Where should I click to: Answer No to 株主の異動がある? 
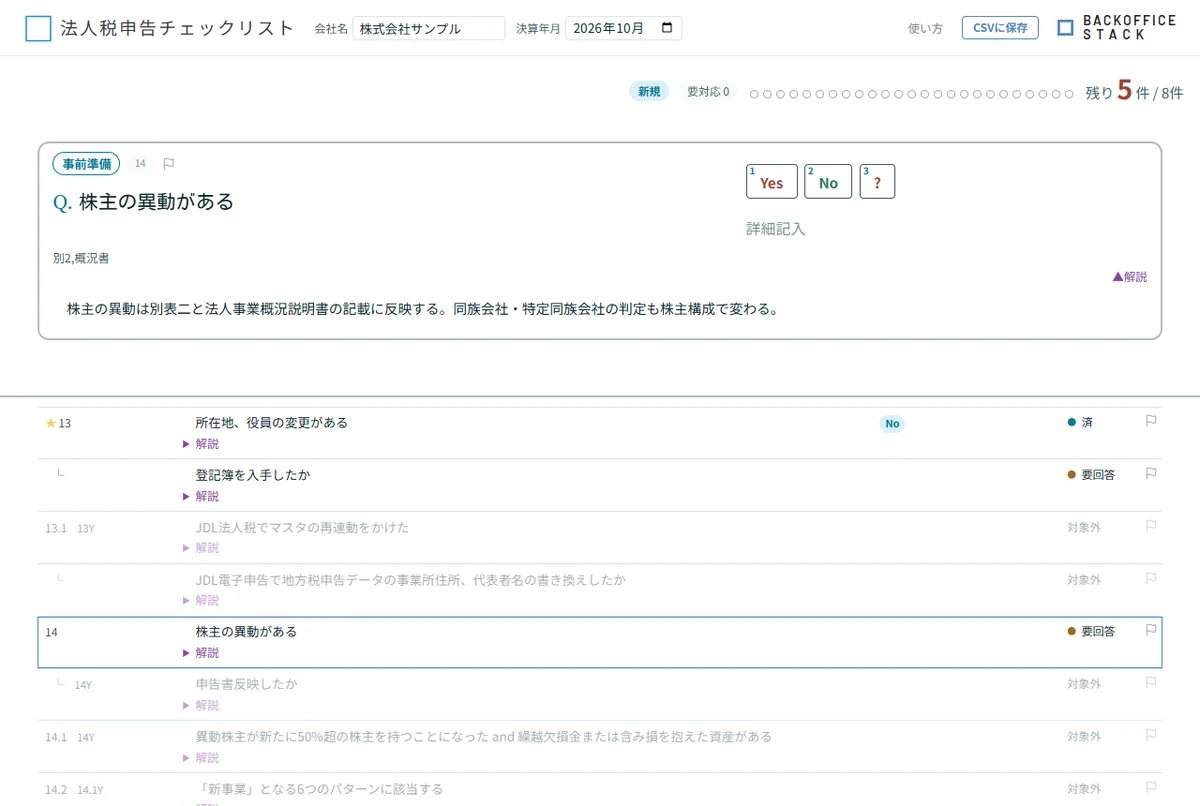coord(828,182)
